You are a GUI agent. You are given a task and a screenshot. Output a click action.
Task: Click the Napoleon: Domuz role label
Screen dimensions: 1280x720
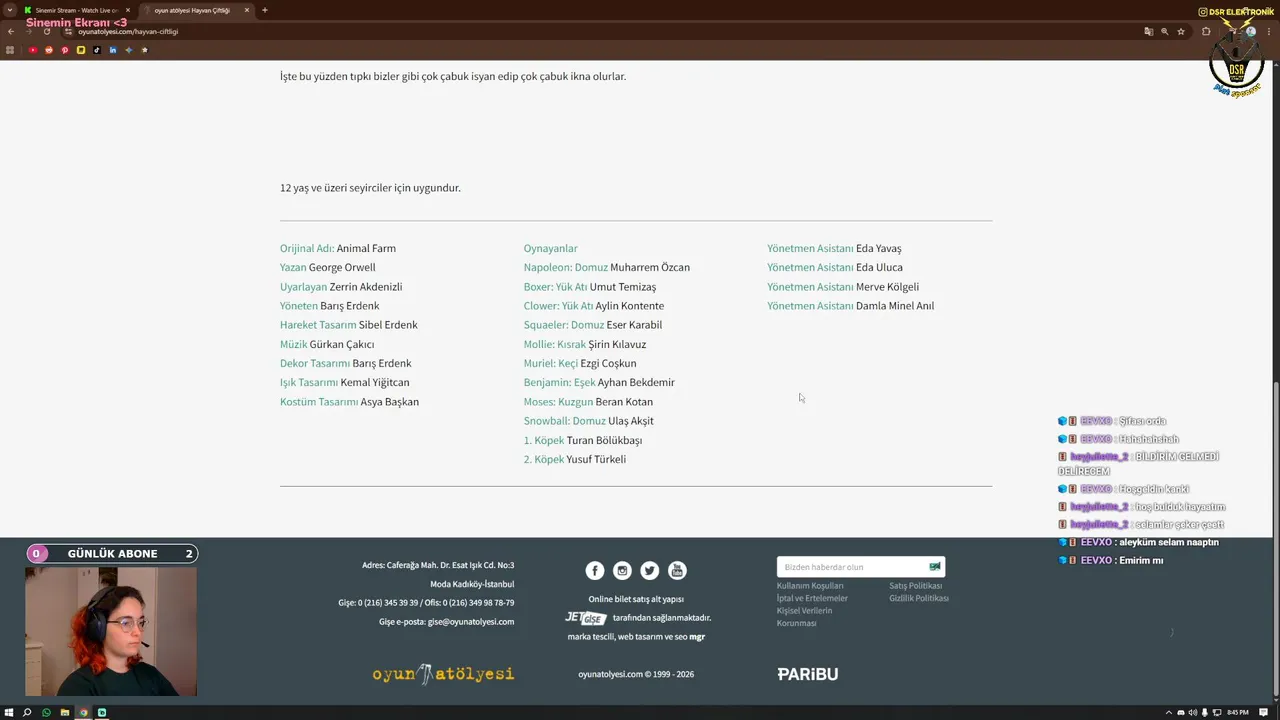click(x=566, y=267)
